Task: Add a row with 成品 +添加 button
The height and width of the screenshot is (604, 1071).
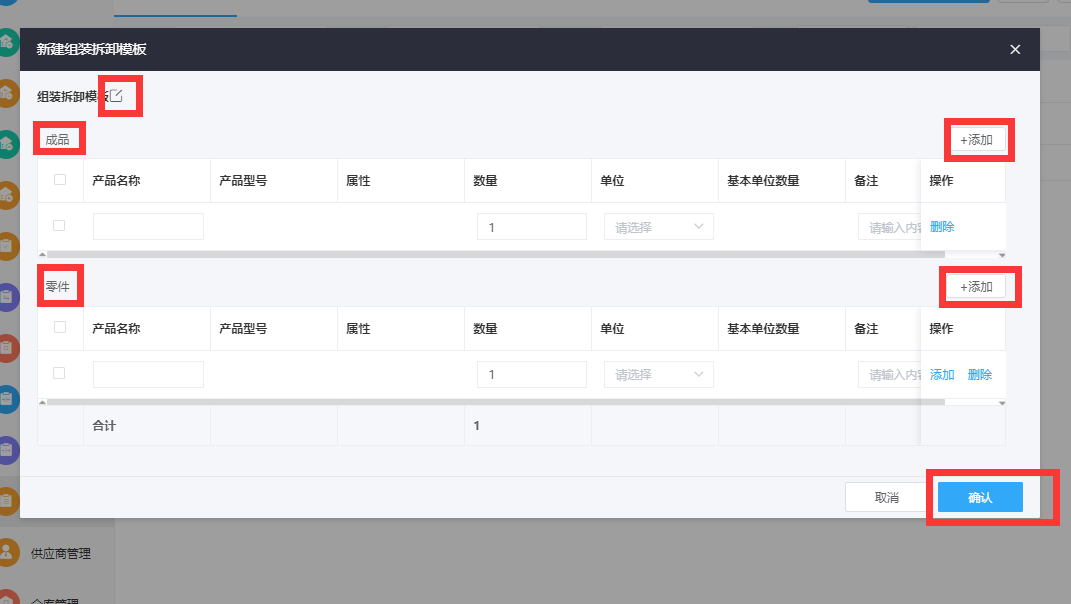Action: [976, 139]
